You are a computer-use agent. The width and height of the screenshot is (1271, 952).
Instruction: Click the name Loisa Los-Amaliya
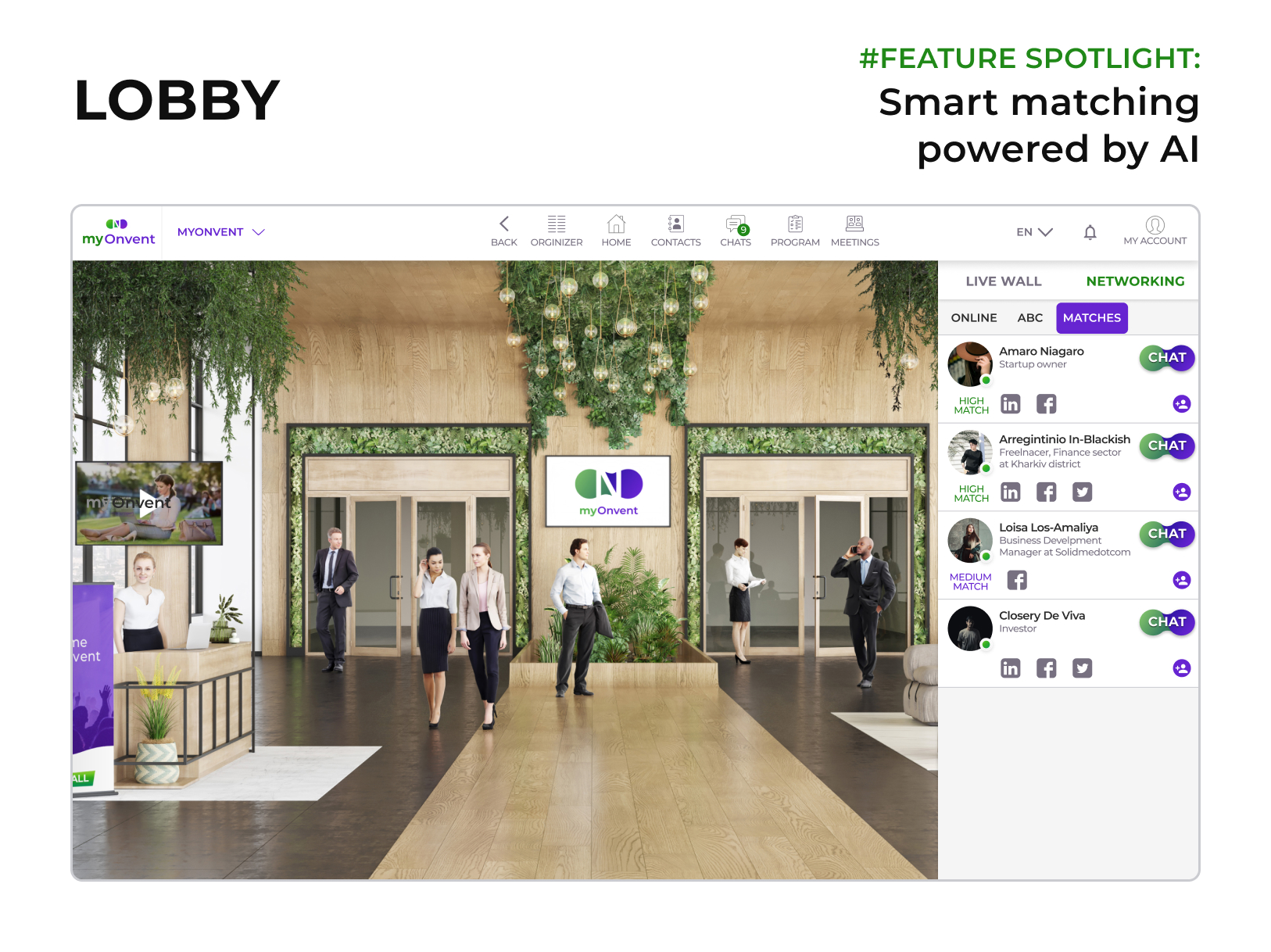click(1048, 528)
